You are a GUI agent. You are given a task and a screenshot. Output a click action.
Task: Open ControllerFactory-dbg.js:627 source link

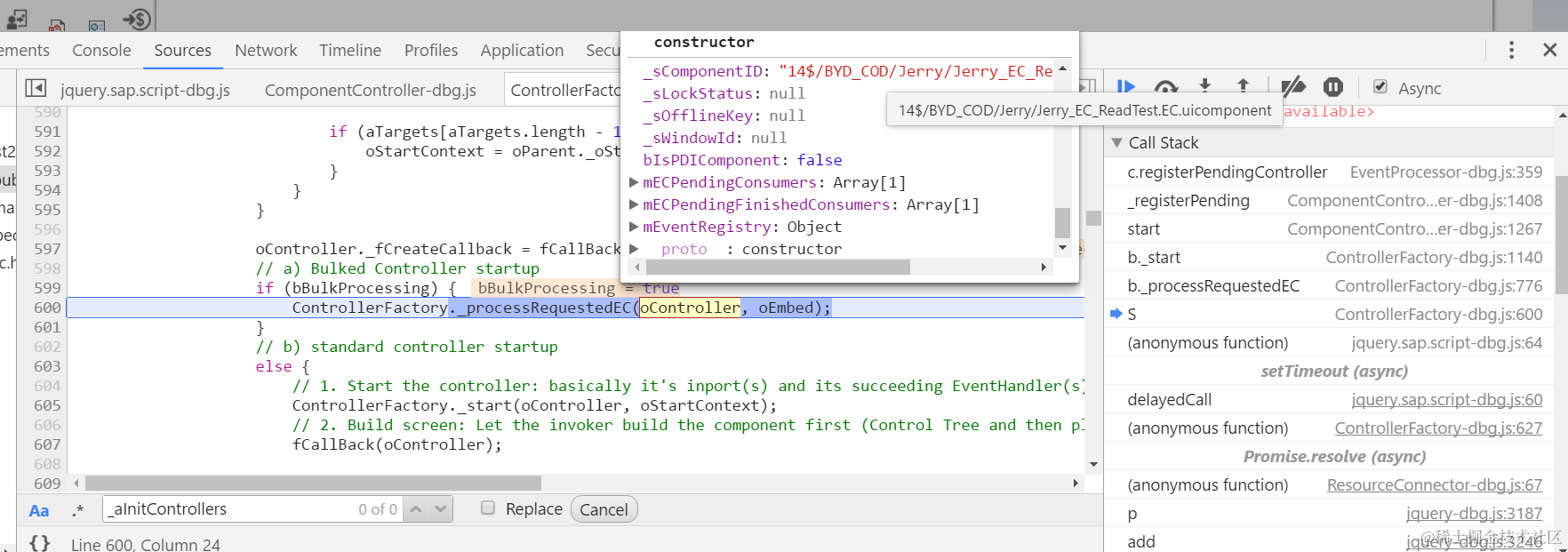point(1438,428)
